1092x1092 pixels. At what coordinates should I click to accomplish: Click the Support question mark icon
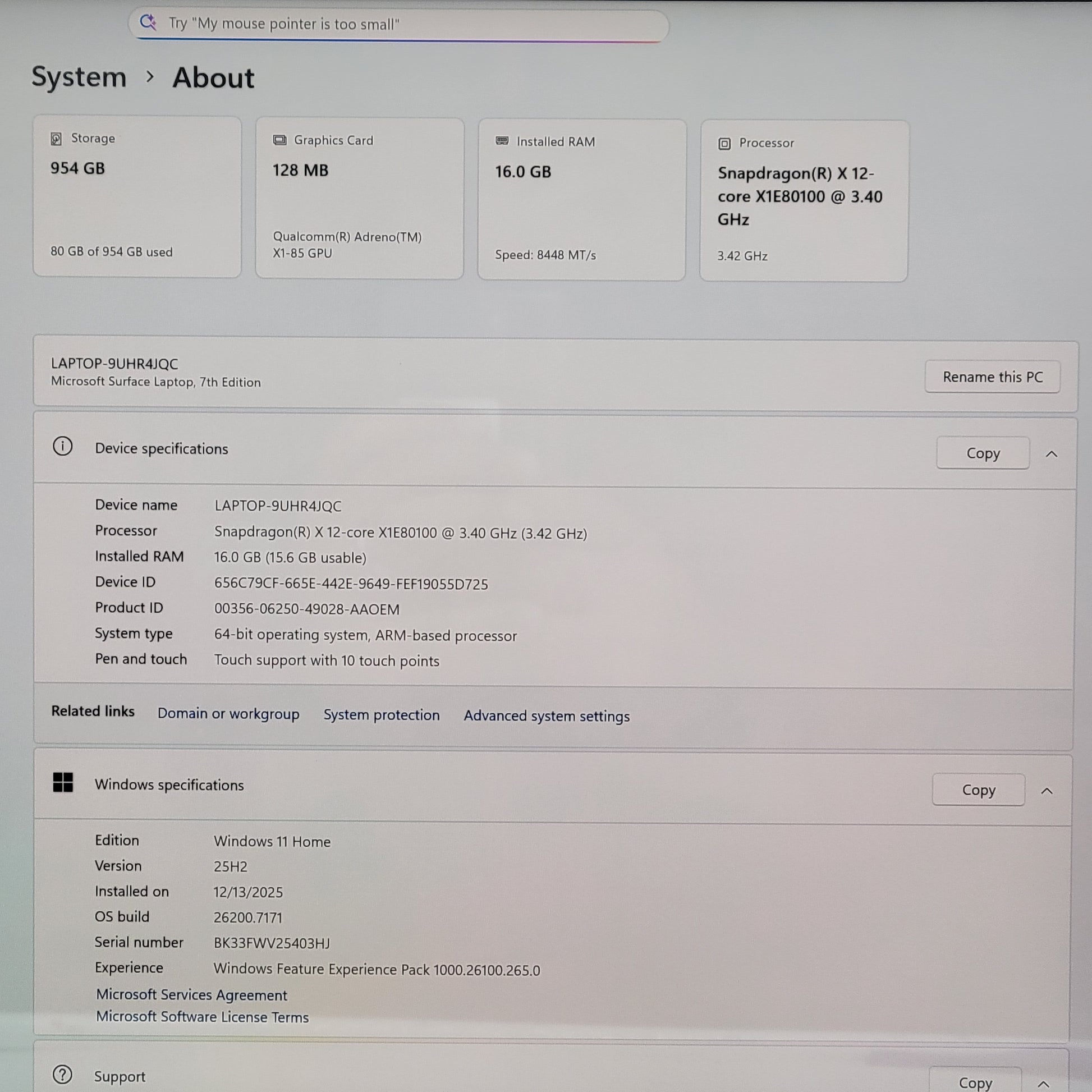[x=62, y=1075]
